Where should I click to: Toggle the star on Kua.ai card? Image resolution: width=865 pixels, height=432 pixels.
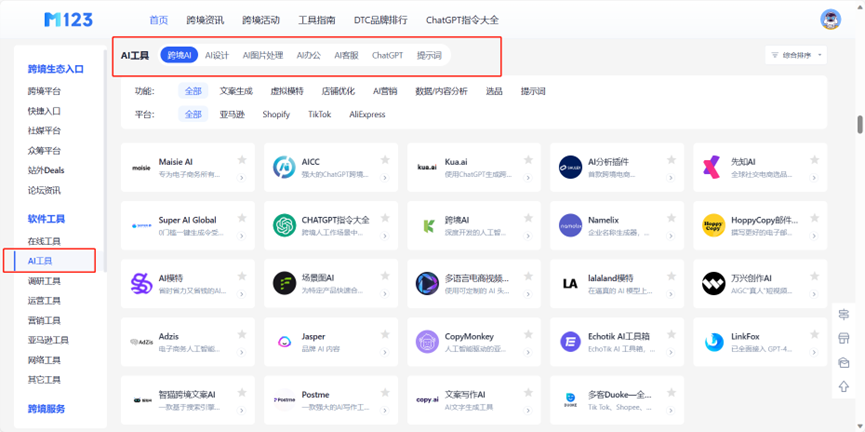pyautogui.click(x=528, y=160)
